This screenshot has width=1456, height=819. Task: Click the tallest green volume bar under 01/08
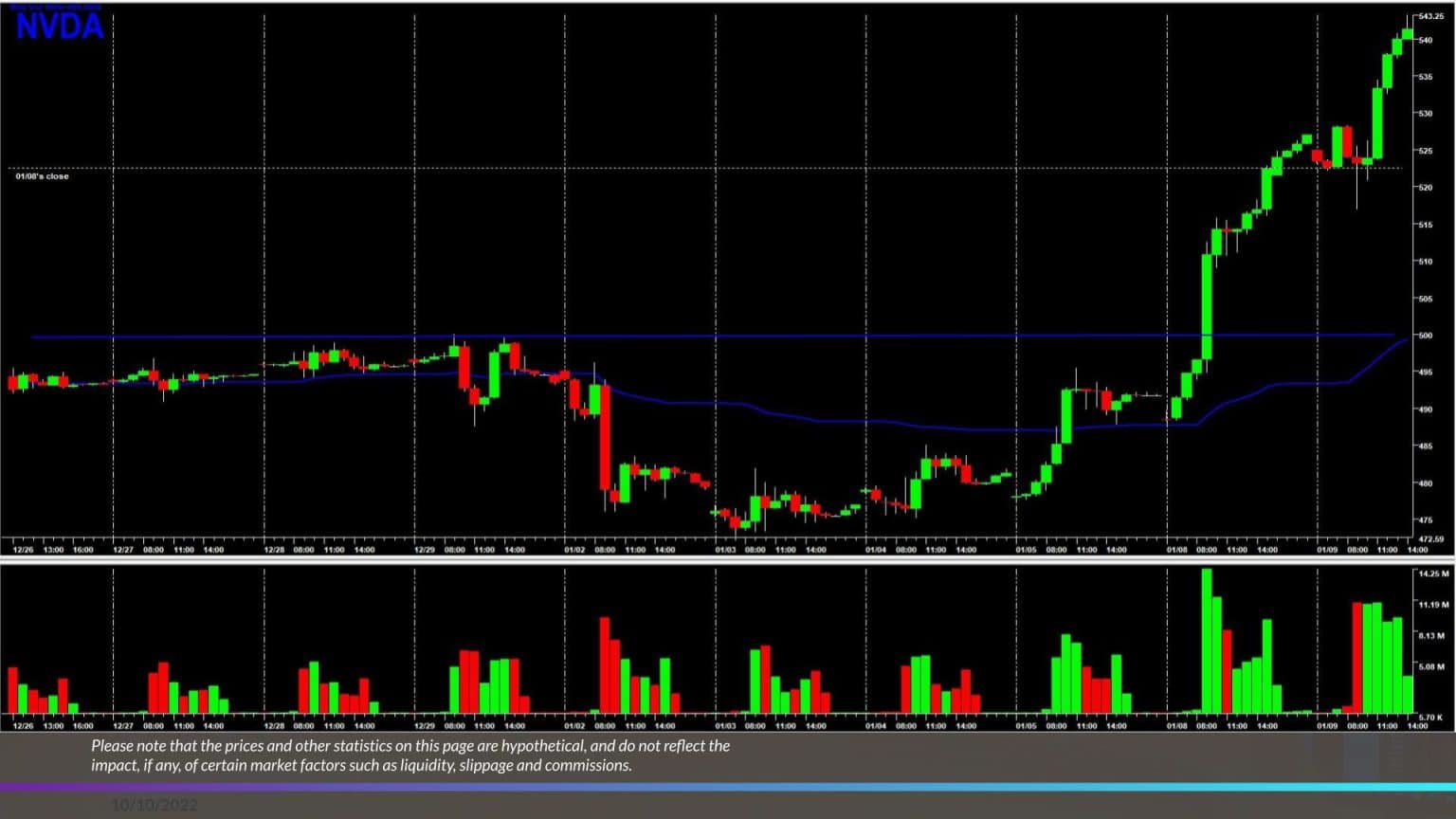1209,640
